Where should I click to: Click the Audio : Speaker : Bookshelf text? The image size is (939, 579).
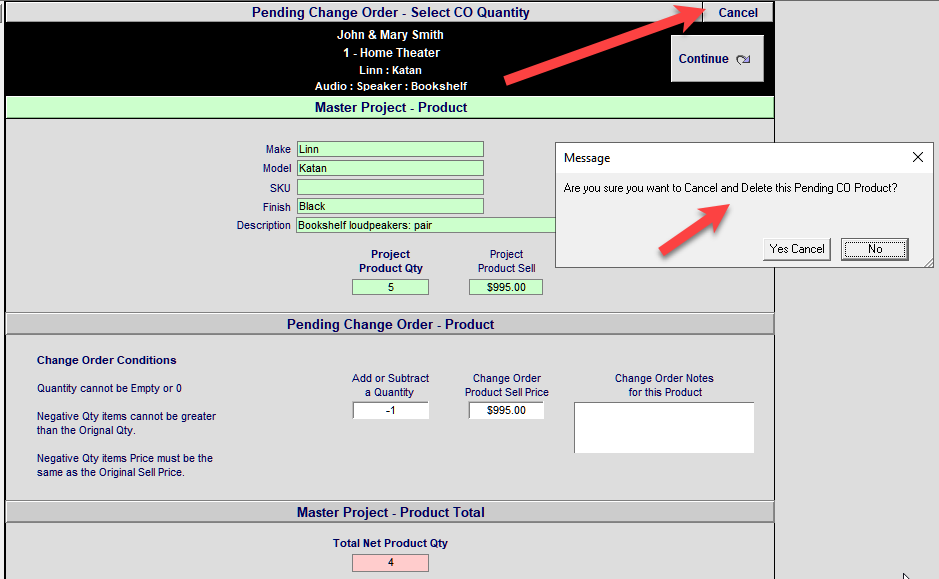tap(390, 86)
